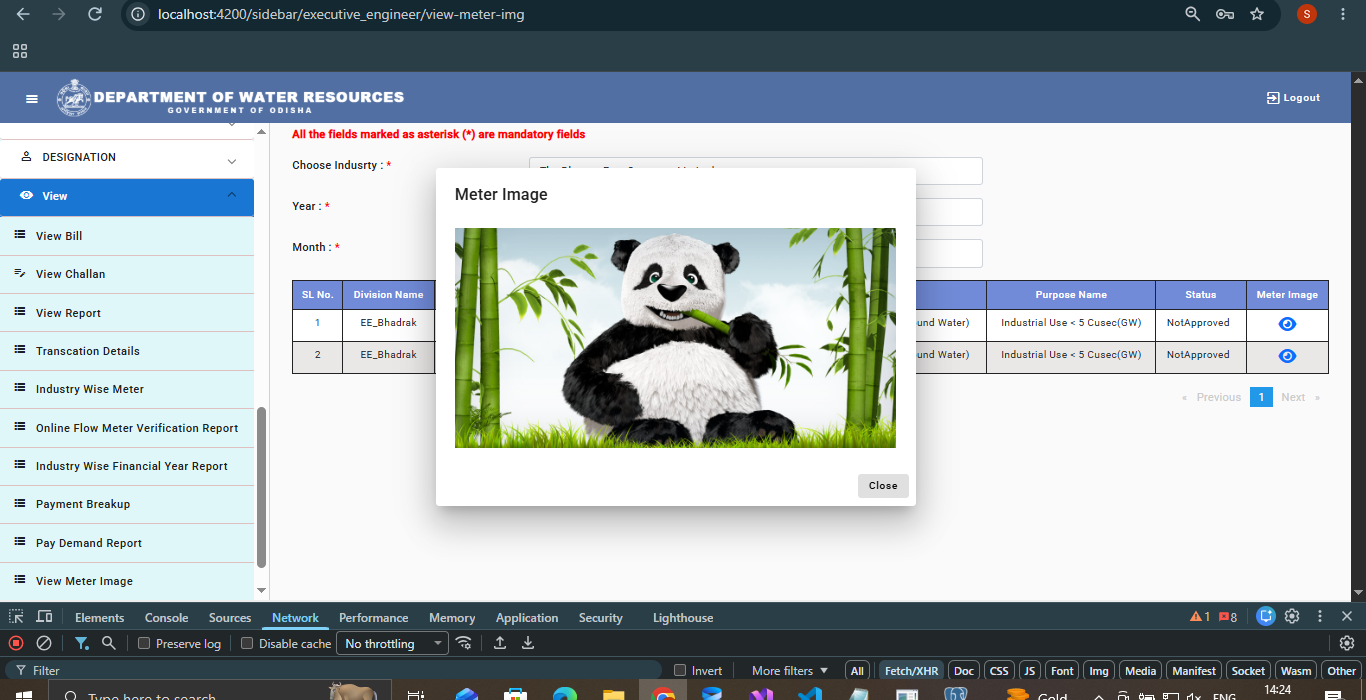Filter requests by Fetch/XHR

tap(911, 670)
